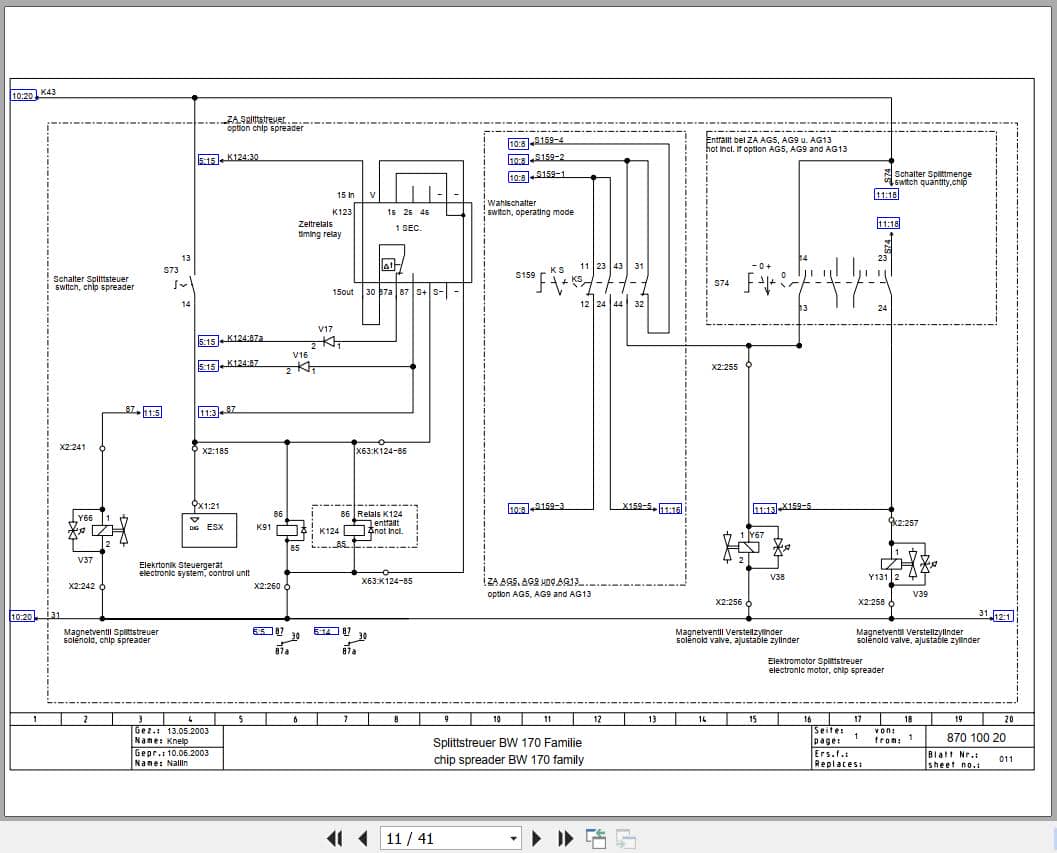Follow the 10:20 reference next to K43
This screenshot has width=1057, height=853.
tap(22, 96)
